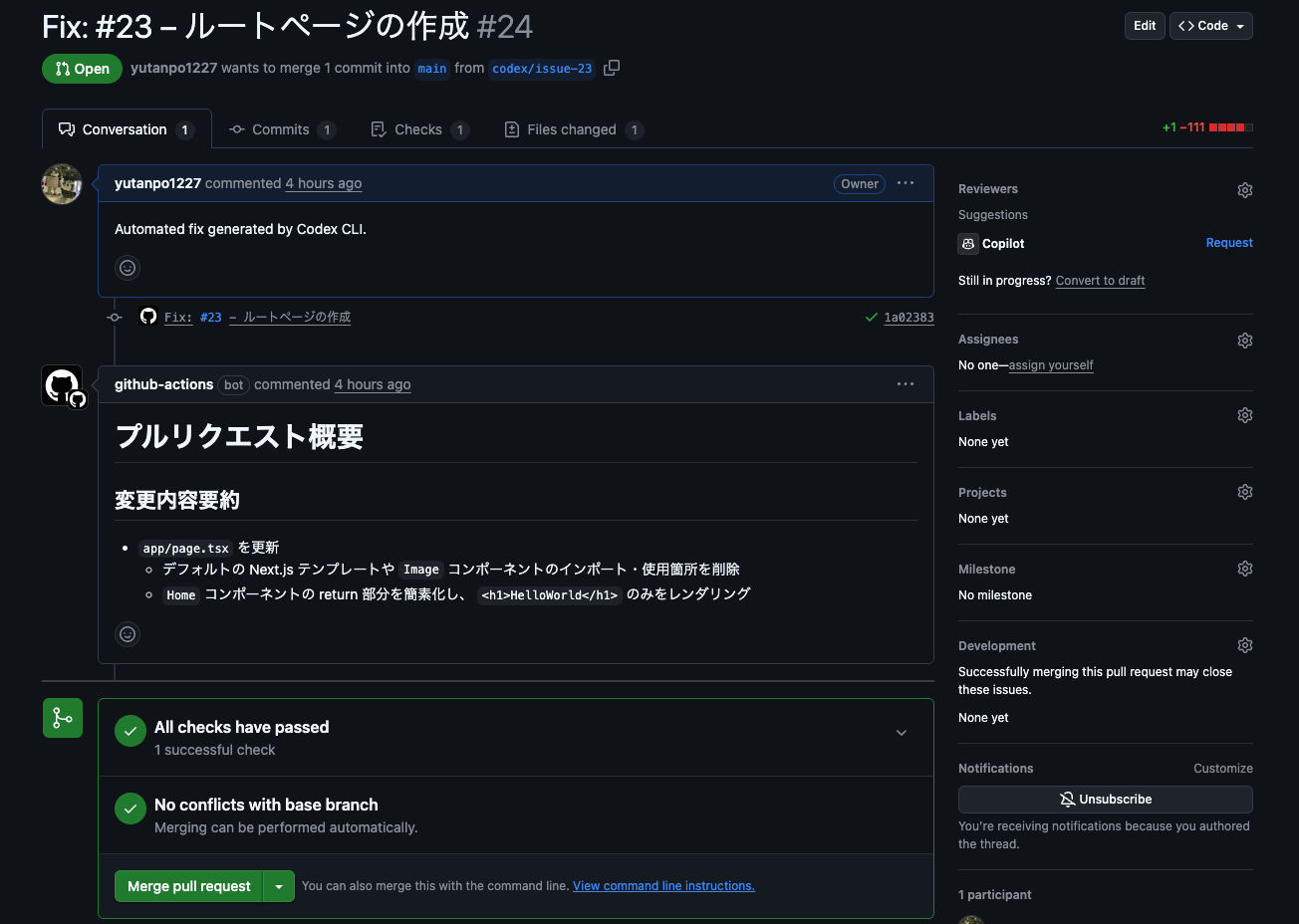This screenshot has width=1299, height=924.
Task: Click the green merge branch icon
Action: pyautogui.click(x=63, y=718)
